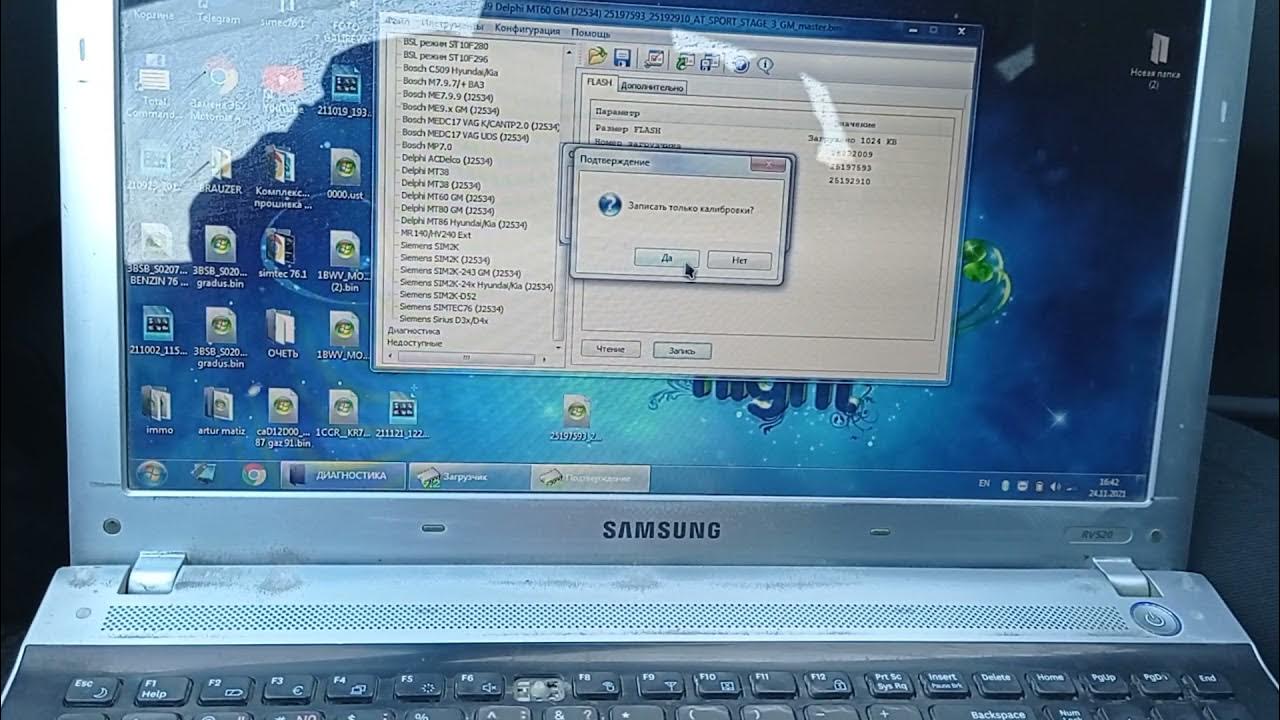Expand the Недоступные tree node
This screenshot has height=720, width=1280.
pos(414,342)
